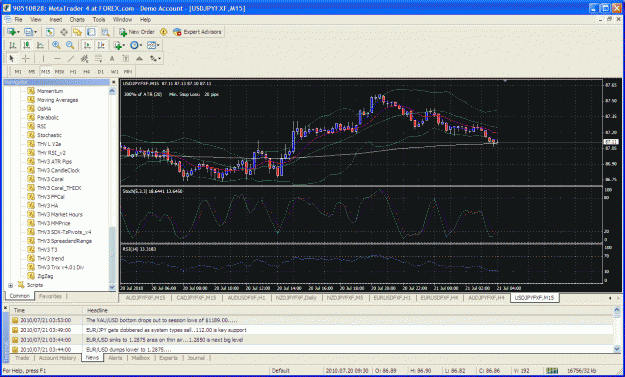Zoom in on the chart
Image resolution: width=625 pixels, height=377 pixels.
(56, 45)
